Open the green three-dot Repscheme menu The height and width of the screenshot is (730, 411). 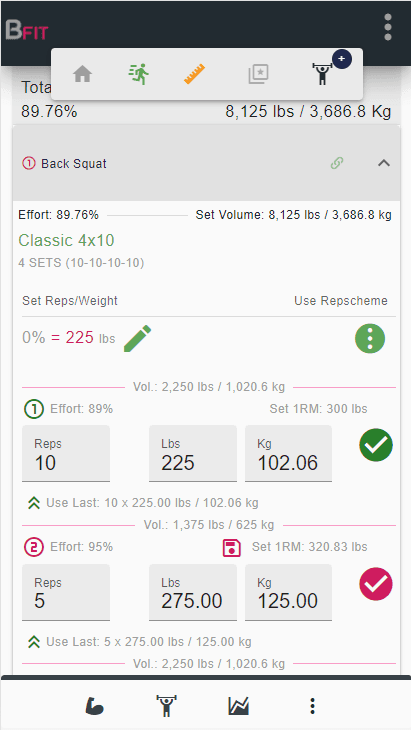pos(370,338)
